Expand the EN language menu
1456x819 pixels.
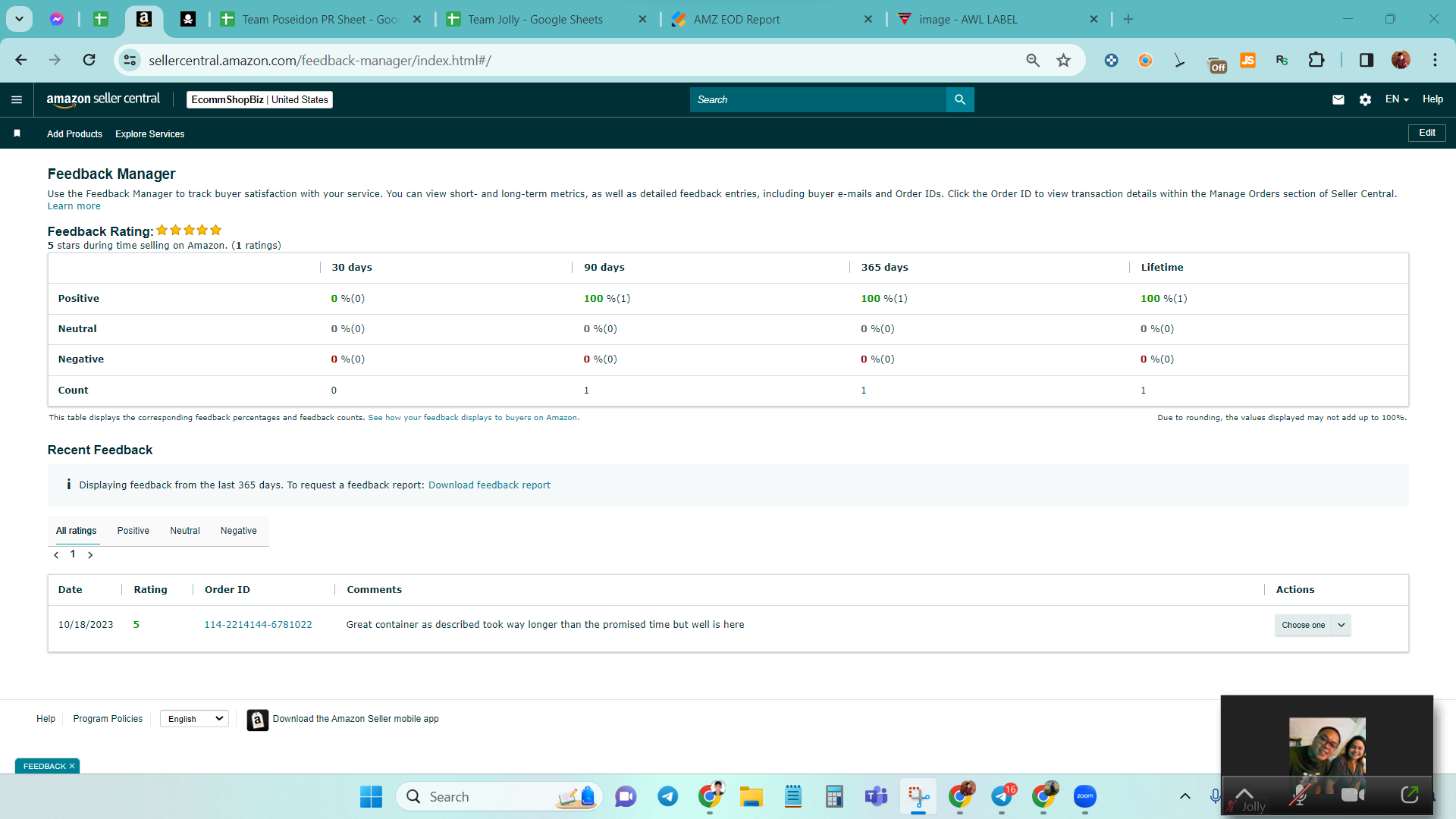pyautogui.click(x=1397, y=99)
